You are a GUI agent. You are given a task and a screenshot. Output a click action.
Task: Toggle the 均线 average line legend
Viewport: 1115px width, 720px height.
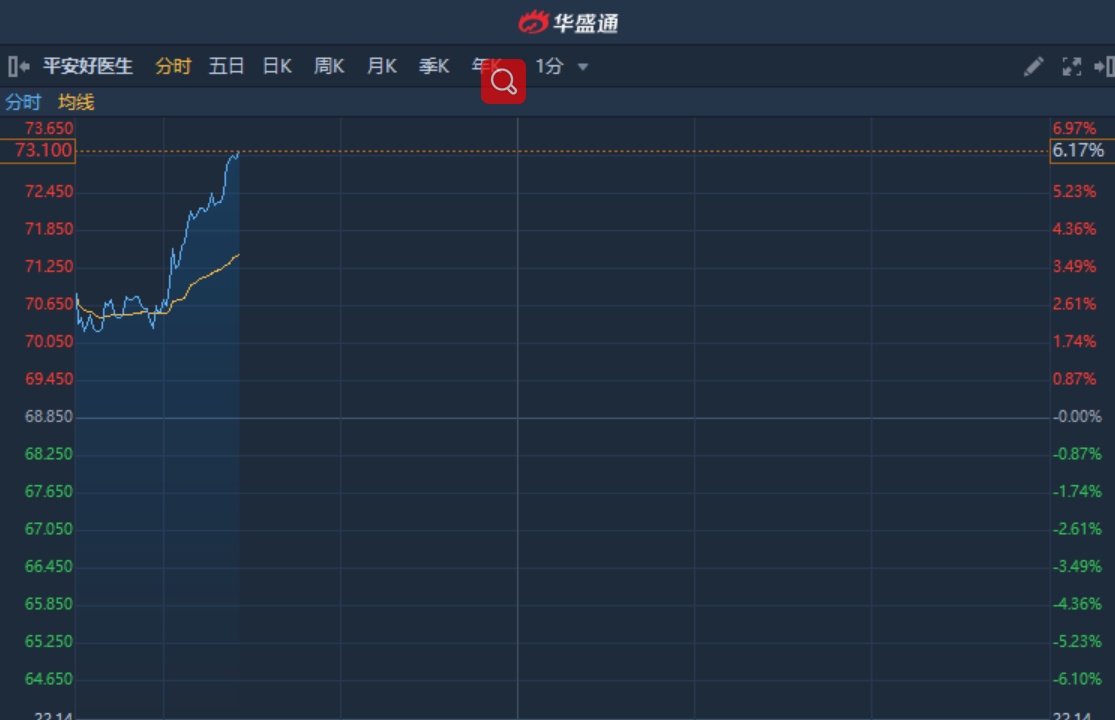(76, 102)
